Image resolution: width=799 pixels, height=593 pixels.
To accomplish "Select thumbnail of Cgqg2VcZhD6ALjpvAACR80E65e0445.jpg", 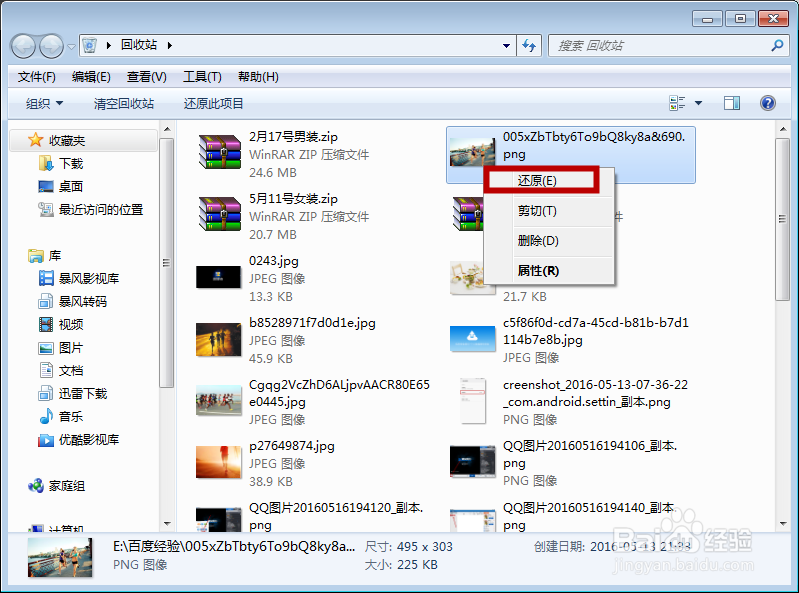I will [219, 400].
